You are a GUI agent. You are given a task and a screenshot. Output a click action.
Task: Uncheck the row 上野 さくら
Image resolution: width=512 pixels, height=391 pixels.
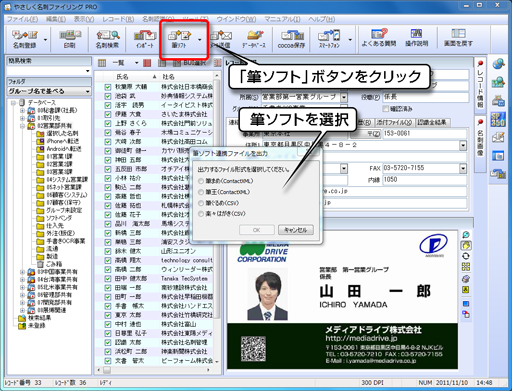[x=108, y=123]
